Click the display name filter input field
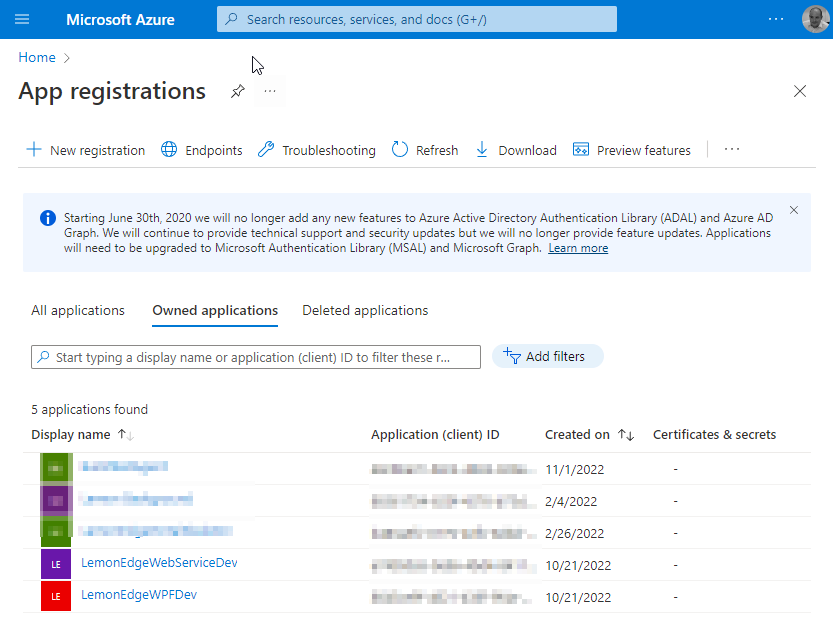Viewport: 833px width, 630px height. (255, 357)
